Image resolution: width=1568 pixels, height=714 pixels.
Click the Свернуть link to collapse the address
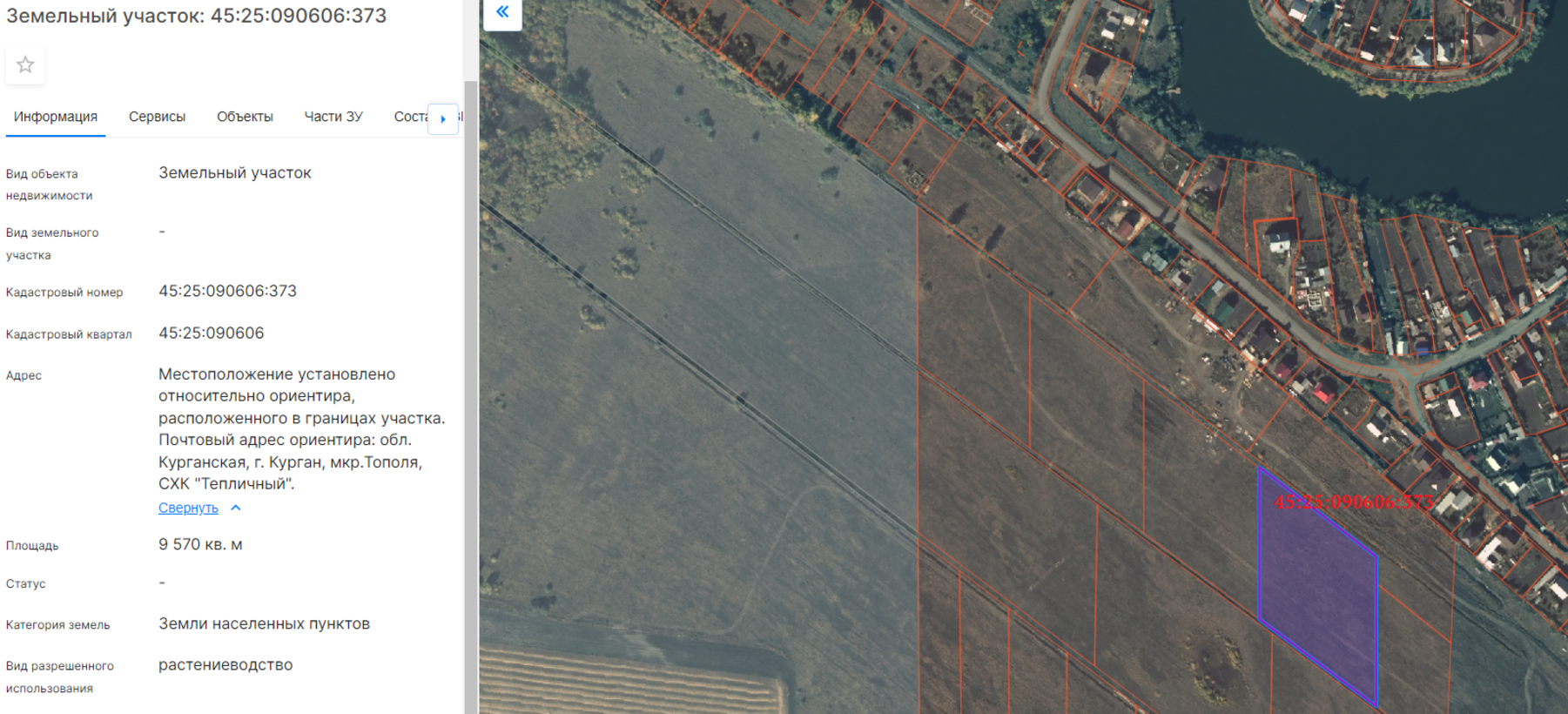(x=188, y=508)
